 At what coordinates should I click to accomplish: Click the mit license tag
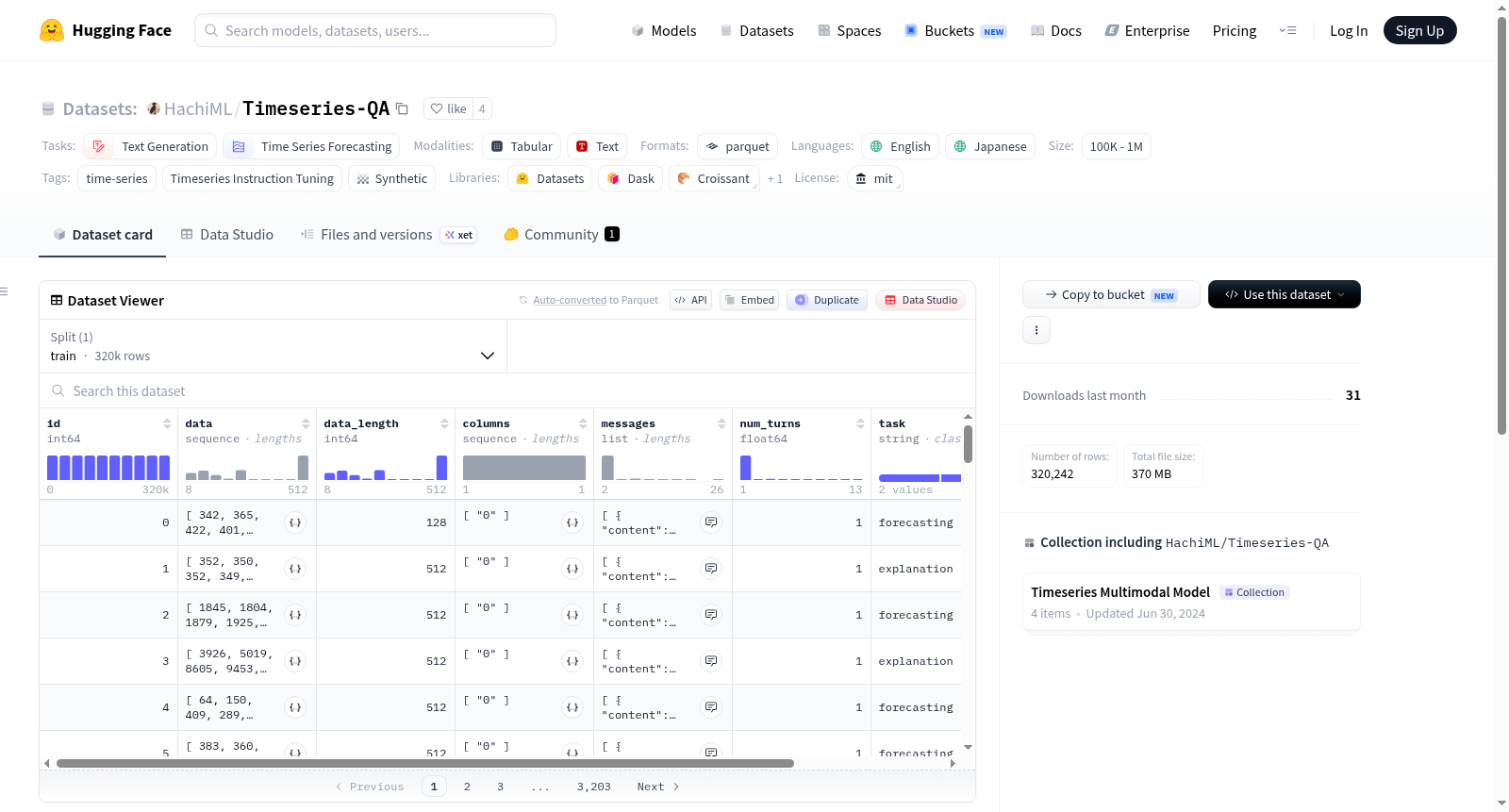click(x=874, y=178)
